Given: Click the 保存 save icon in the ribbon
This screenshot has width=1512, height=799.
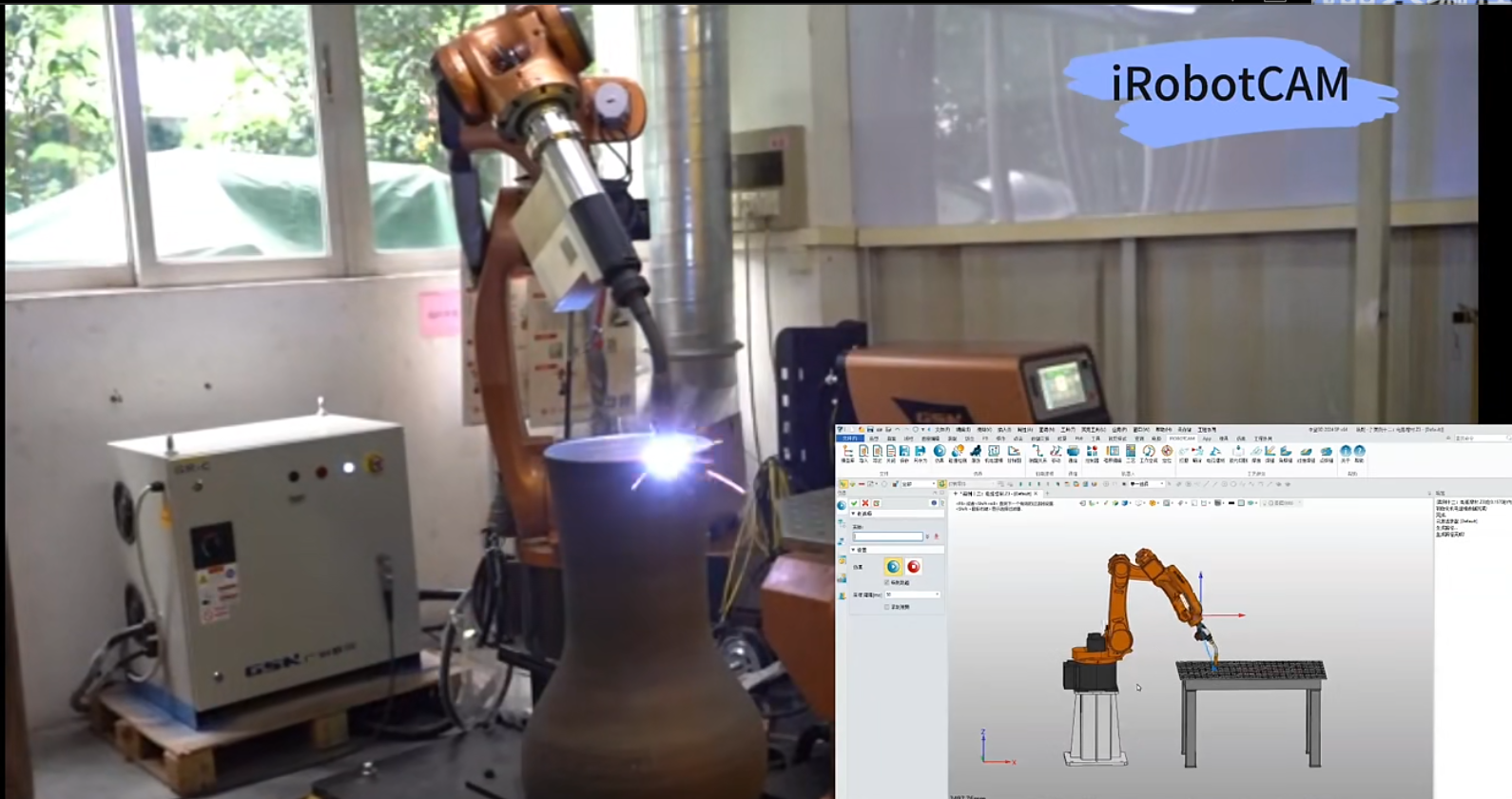Looking at the screenshot, I should (904, 452).
